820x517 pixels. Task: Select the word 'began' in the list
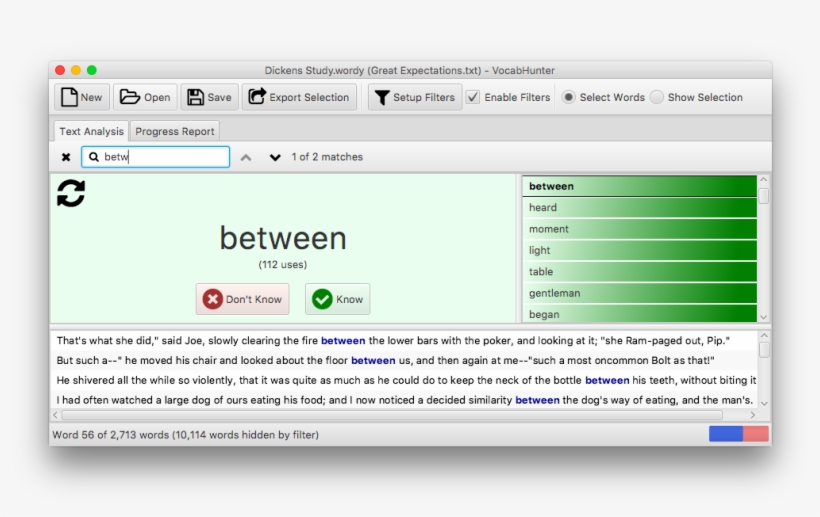click(639, 314)
